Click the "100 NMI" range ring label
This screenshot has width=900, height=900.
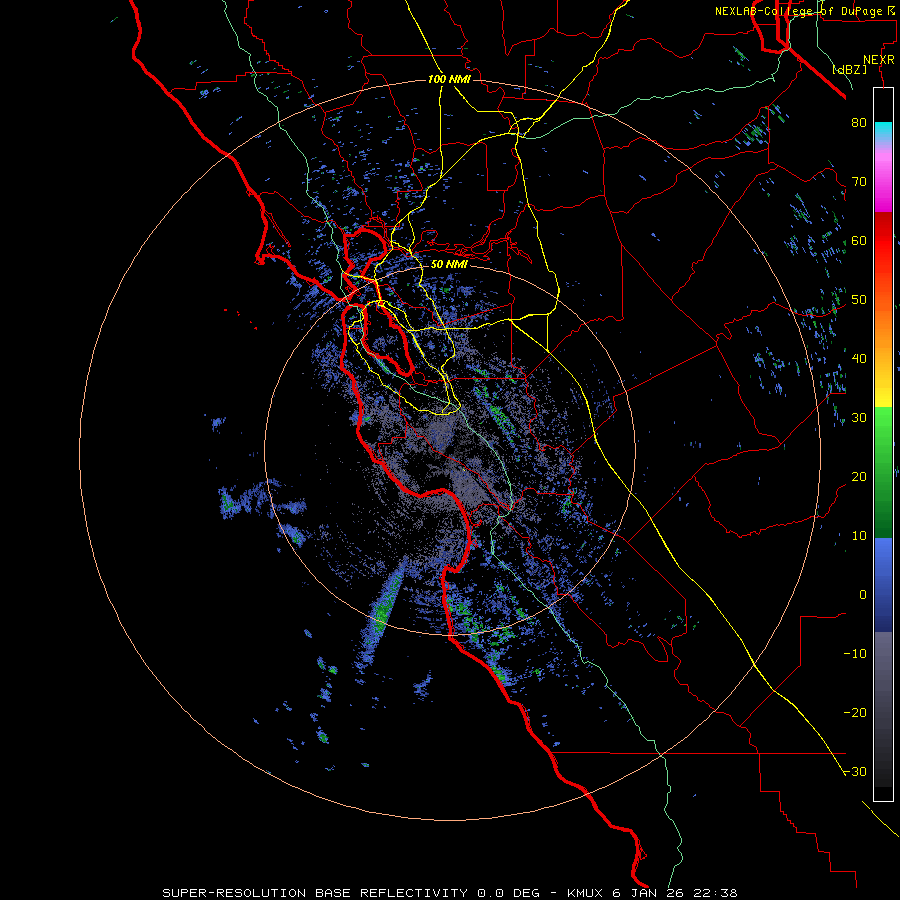pyautogui.click(x=449, y=79)
